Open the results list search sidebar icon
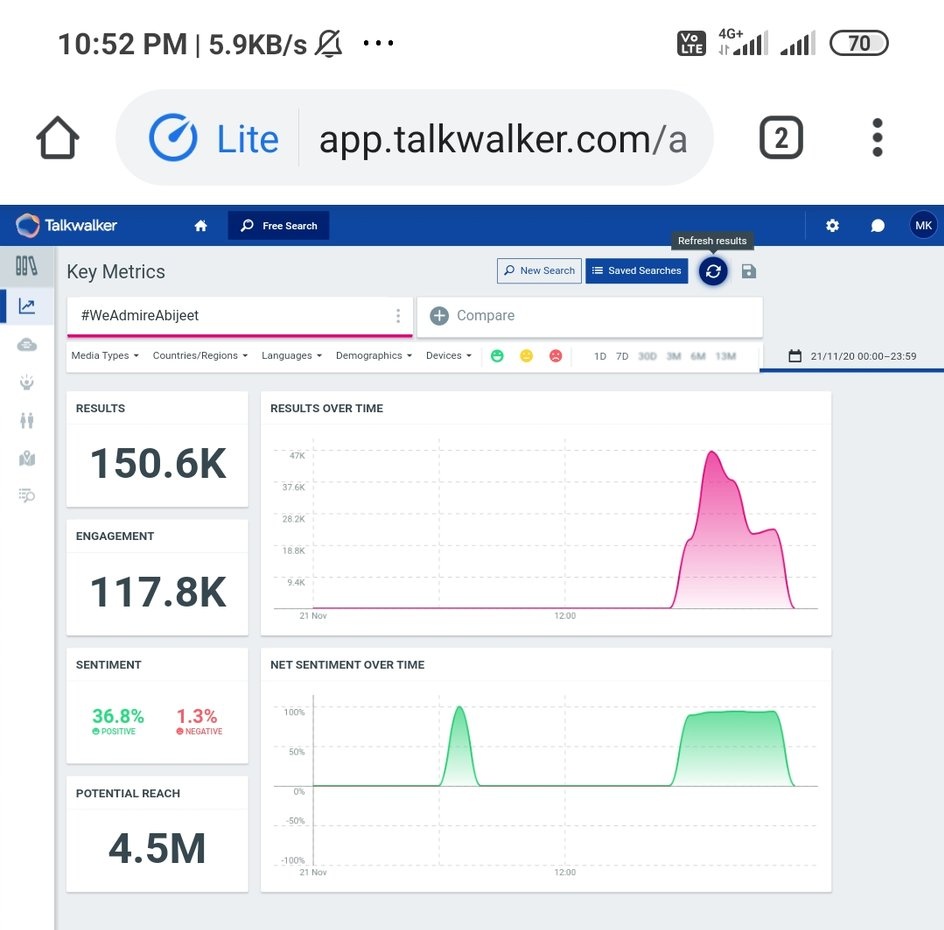The height and width of the screenshot is (930, 944). point(26,495)
